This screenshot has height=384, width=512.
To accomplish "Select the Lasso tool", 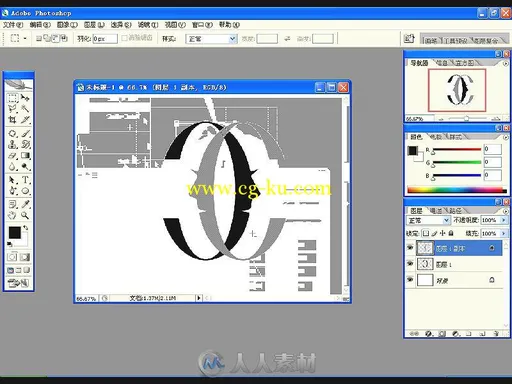I will pyautogui.click(x=13, y=108).
